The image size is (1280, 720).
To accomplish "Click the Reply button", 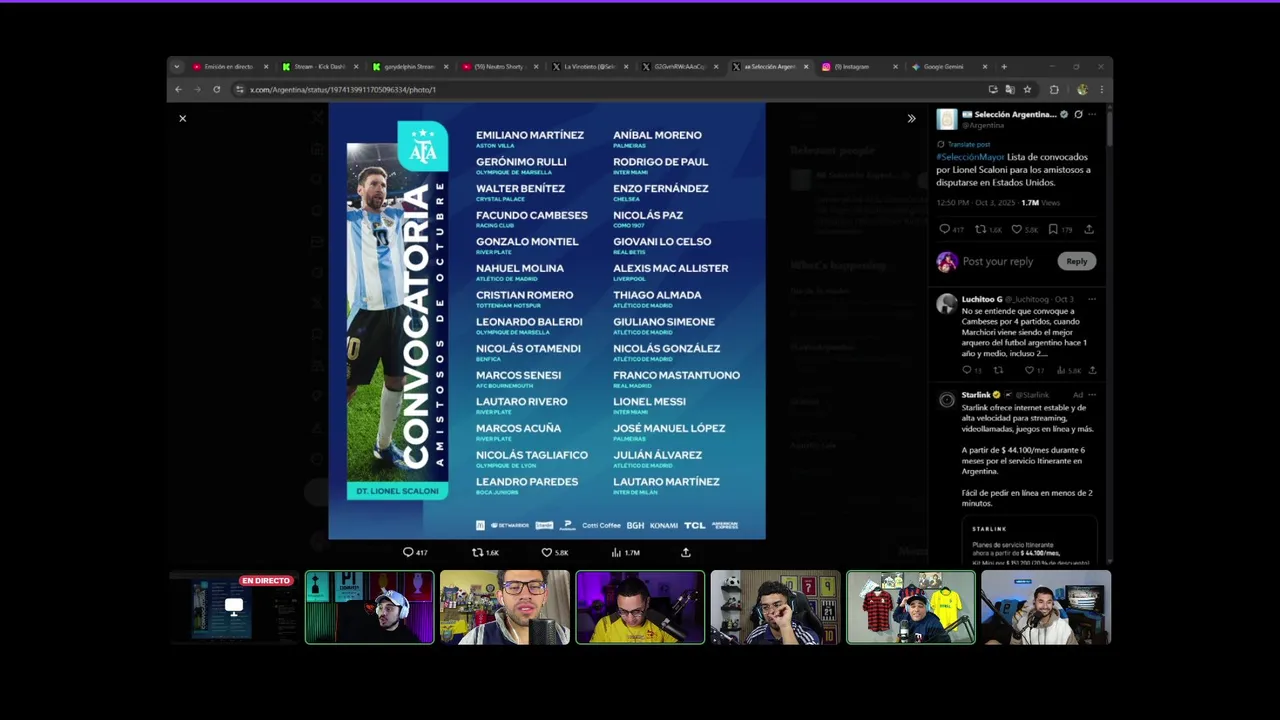I will click(x=1077, y=261).
